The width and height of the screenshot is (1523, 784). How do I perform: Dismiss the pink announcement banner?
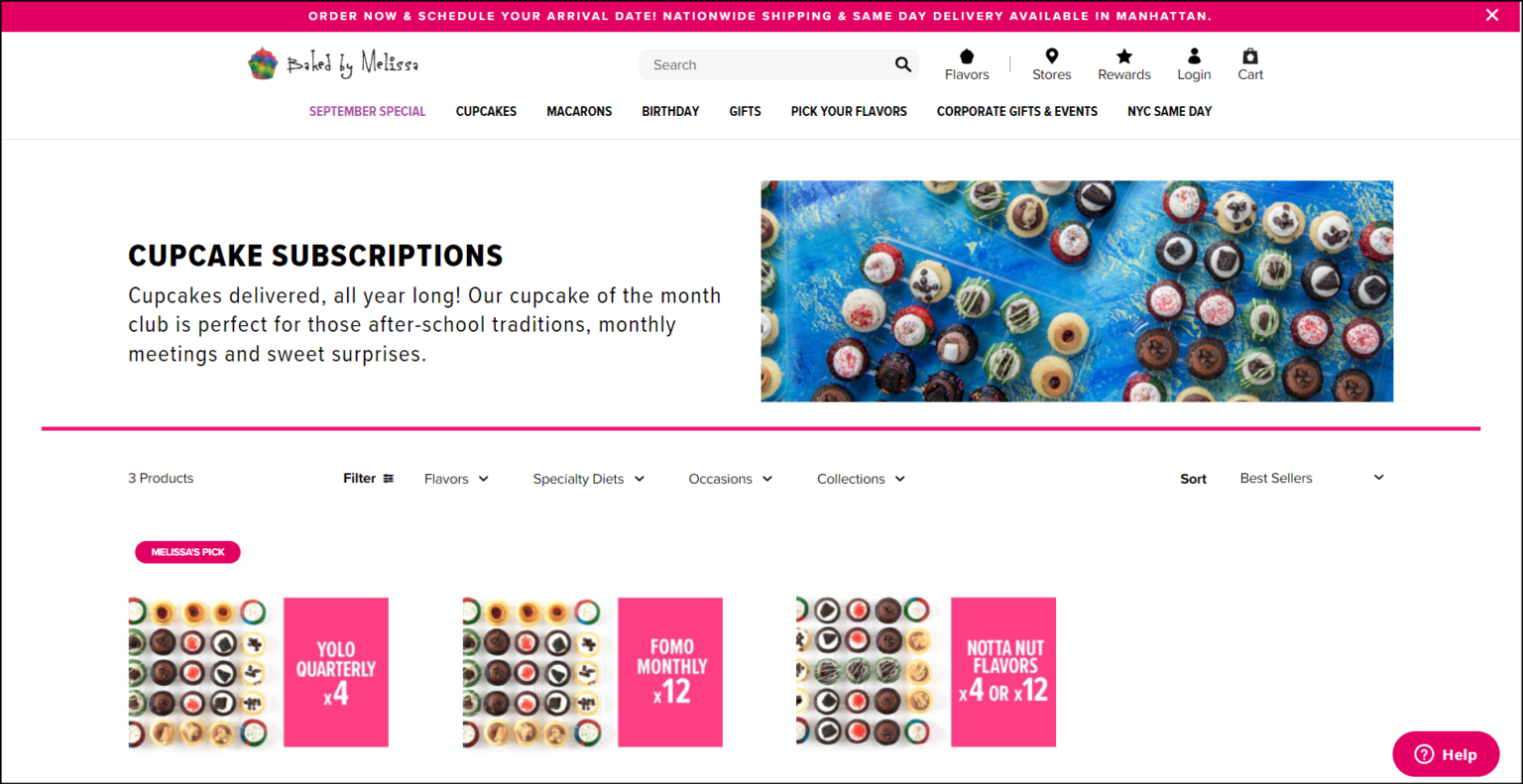1491,15
